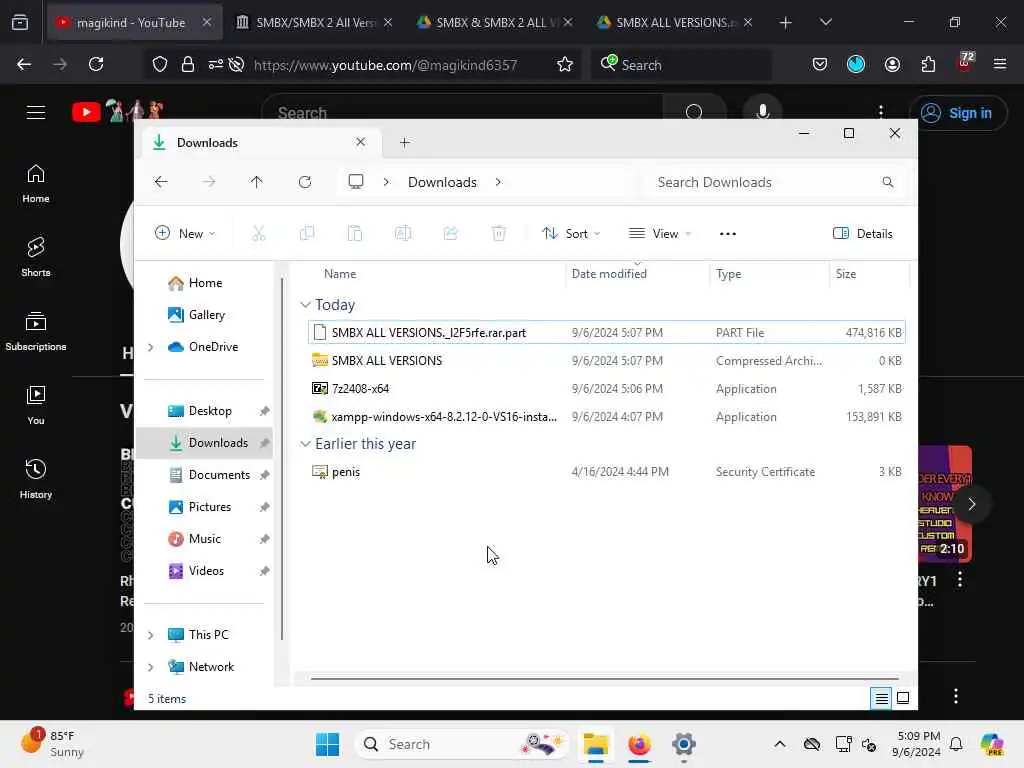This screenshot has width=1024, height=768.
Task: Open YouTube History in sidebar
Action: [36, 479]
